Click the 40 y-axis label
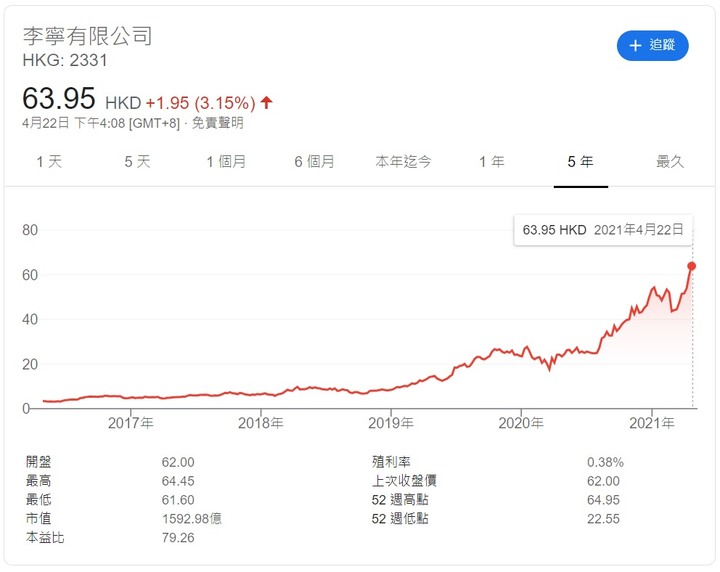The image size is (720, 572). point(30,320)
